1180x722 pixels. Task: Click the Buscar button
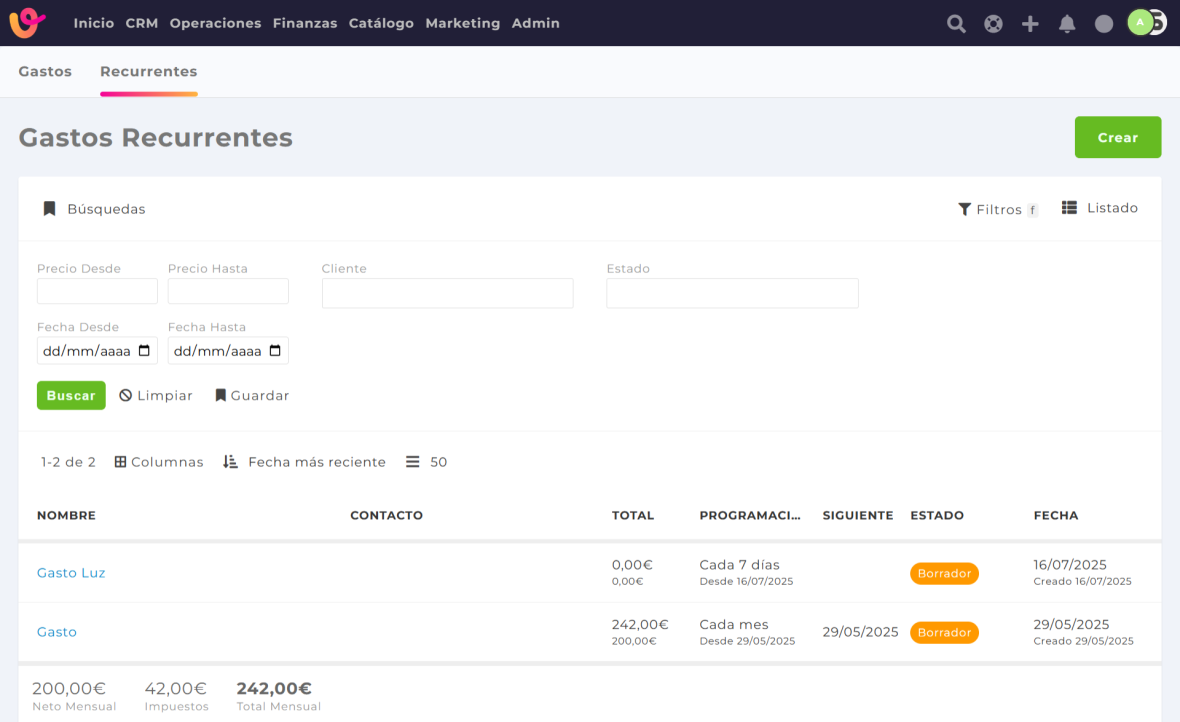point(71,396)
